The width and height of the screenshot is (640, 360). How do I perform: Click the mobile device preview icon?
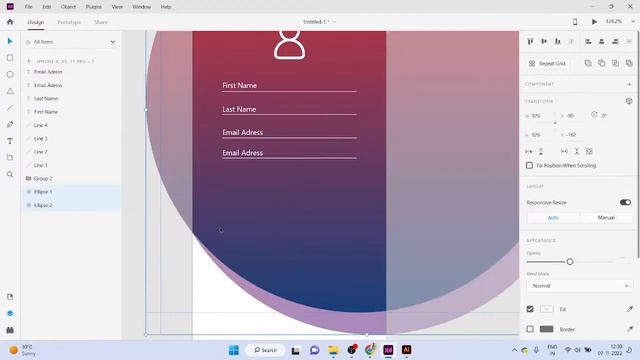coord(575,22)
